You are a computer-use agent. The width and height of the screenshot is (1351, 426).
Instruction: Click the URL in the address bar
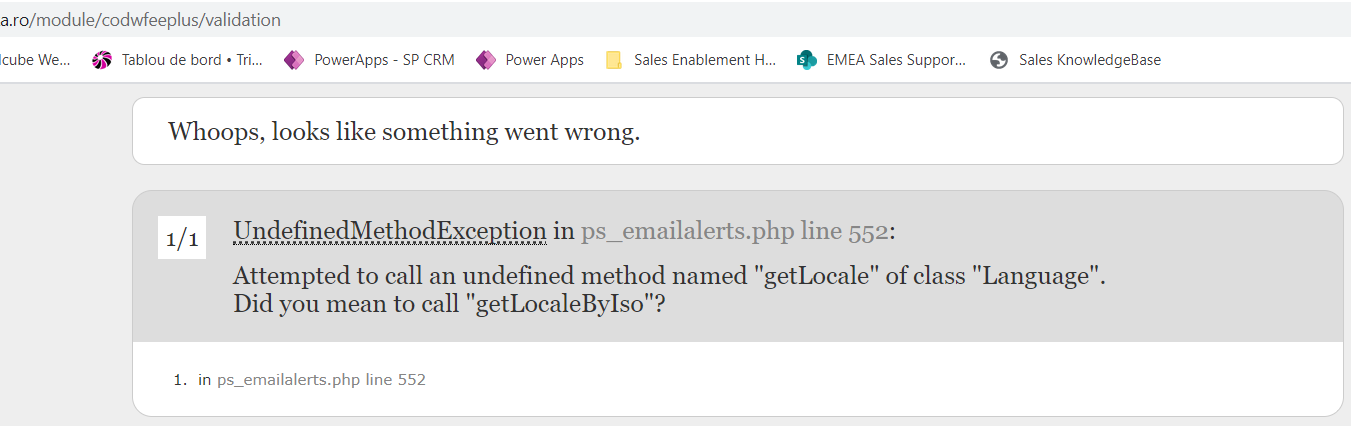[140, 20]
